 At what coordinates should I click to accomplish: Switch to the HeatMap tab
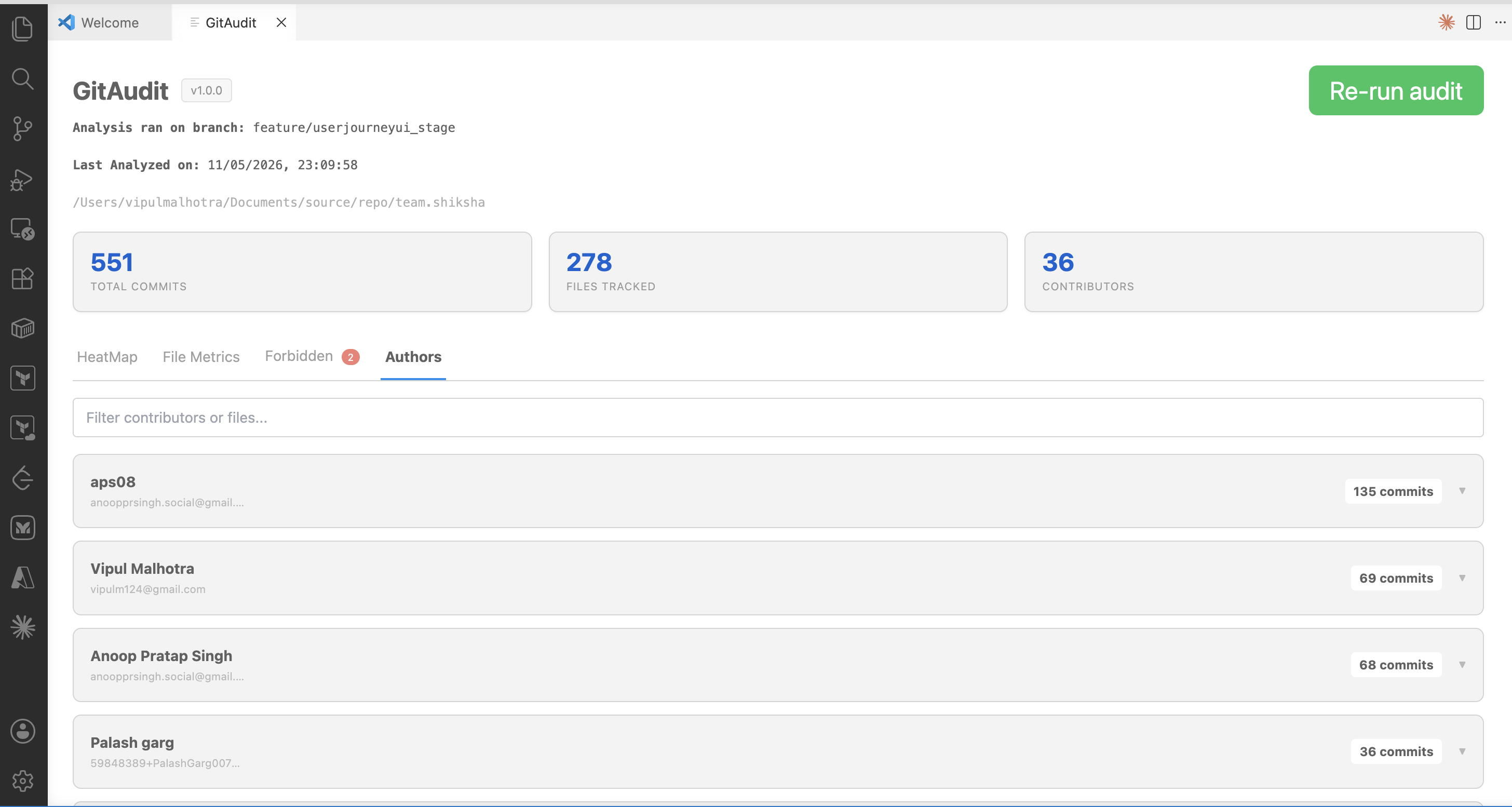(x=107, y=357)
